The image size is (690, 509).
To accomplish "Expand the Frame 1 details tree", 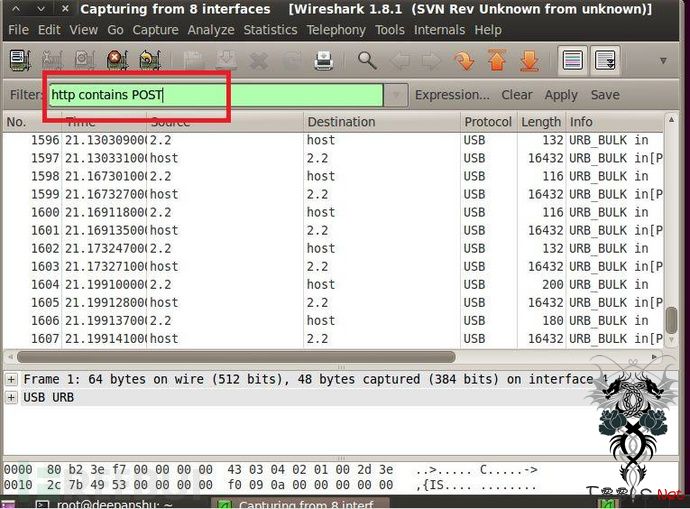I will click(11, 379).
